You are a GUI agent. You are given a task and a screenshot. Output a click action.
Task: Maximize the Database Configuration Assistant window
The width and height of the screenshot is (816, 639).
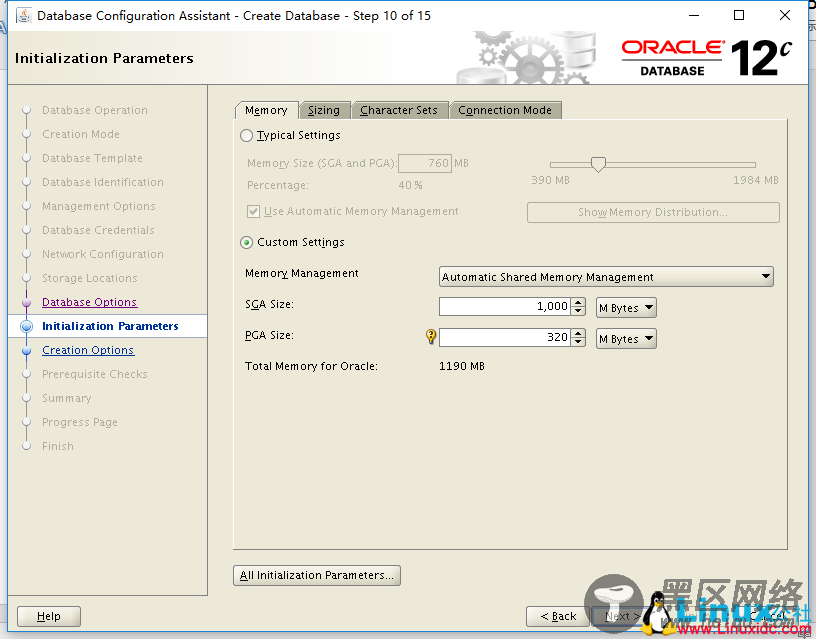[x=738, y=15]
